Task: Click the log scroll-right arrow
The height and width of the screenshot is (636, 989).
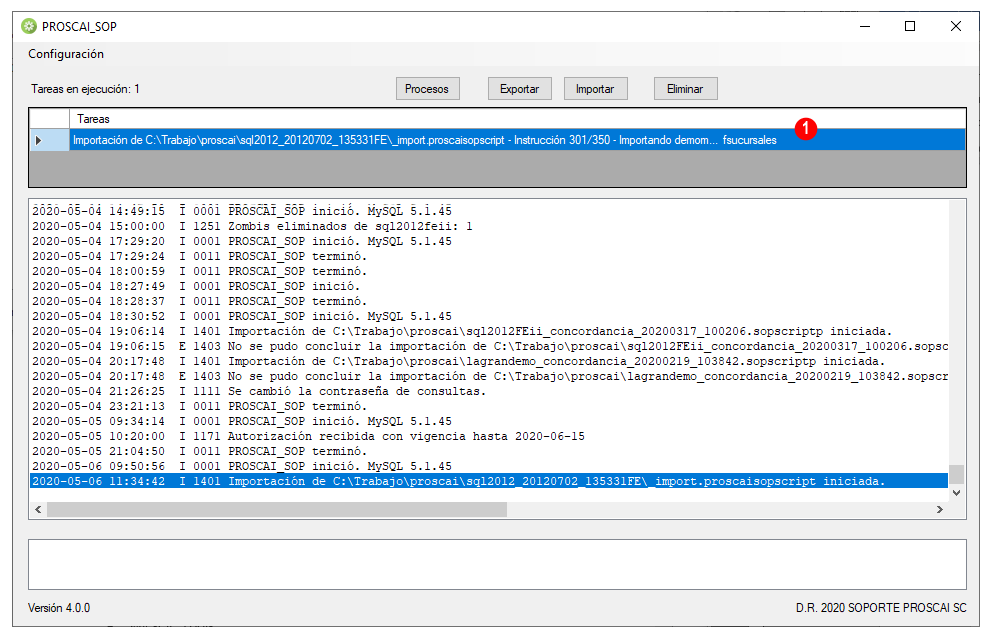Action: coord(940,509)
